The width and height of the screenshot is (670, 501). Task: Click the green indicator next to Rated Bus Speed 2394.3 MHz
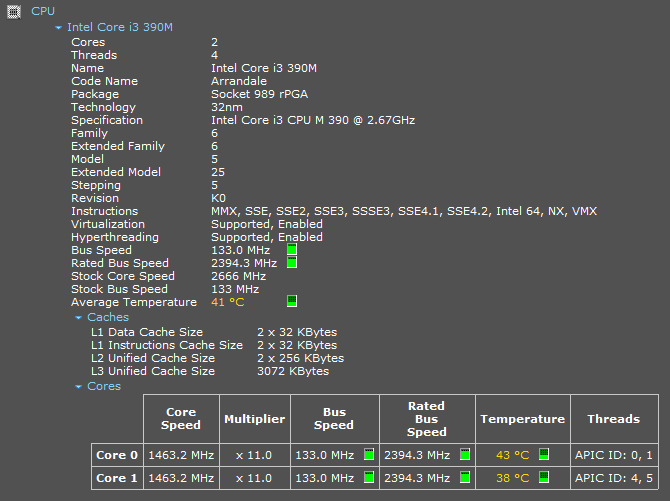[x=292, y=263]
